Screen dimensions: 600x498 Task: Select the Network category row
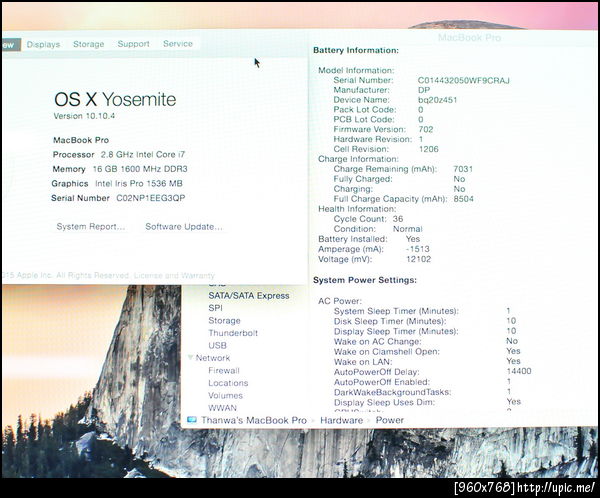(213, 358)
